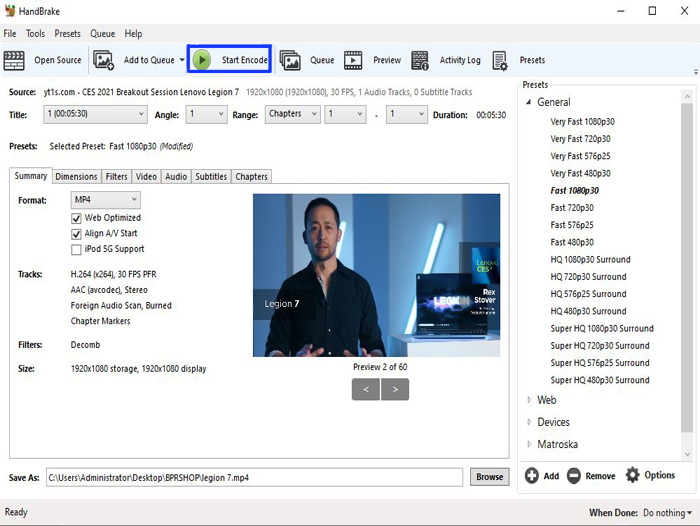Select Fast 576p25 preset
Screen dimensions: 700x526
(x=572, y=225)
